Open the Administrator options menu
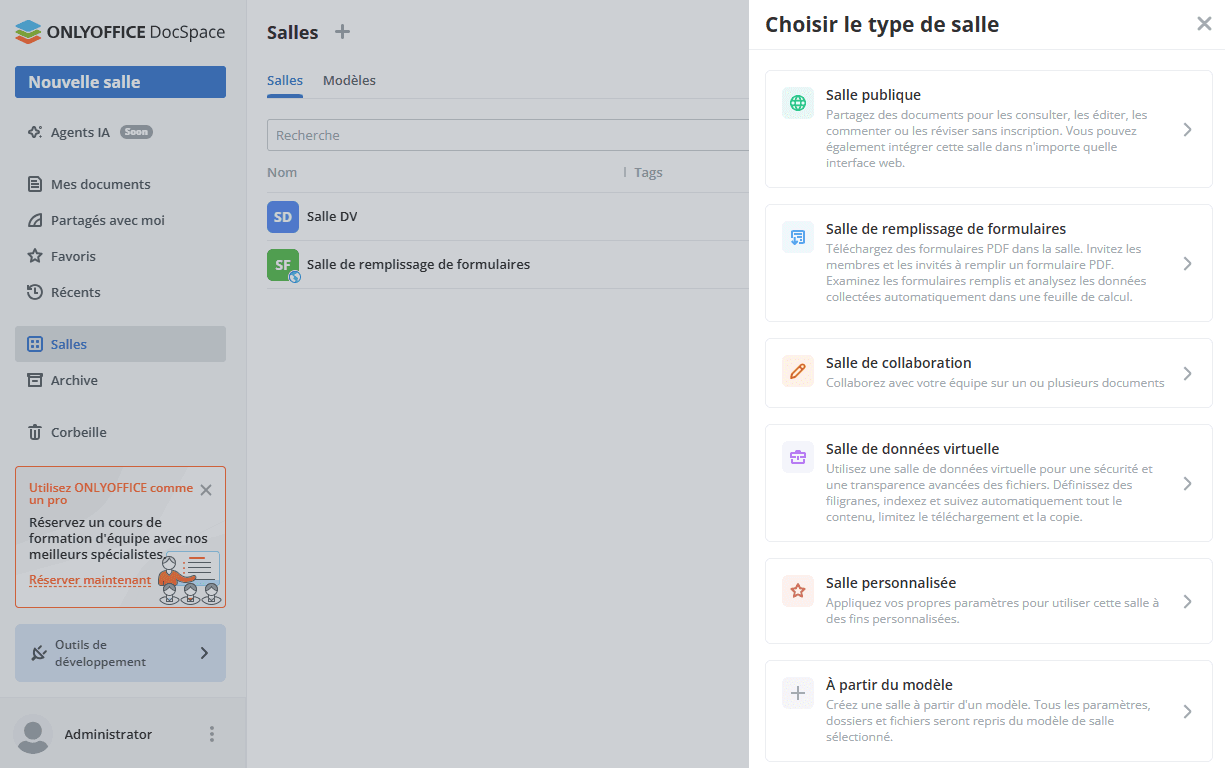Image resolution: width=1225 pixels, height=768 pixels. point(211,734)
